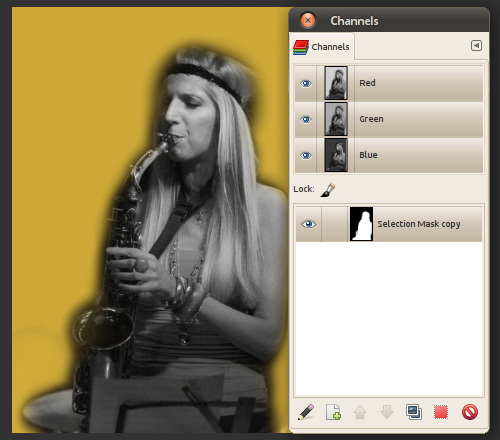Select the Green channel label
Image resolution: width=500 pixels, height=440 pixels.
[x=371, y=119]
